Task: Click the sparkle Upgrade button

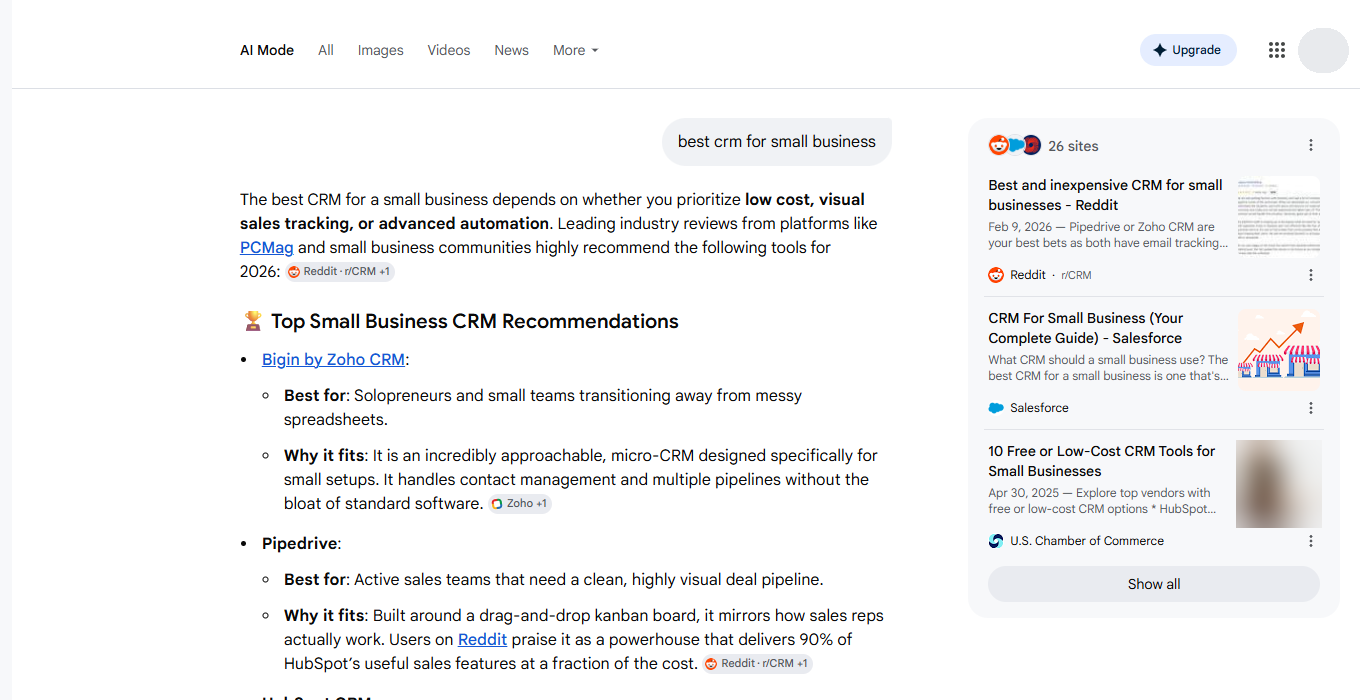Action: (x=1188, y=50)
